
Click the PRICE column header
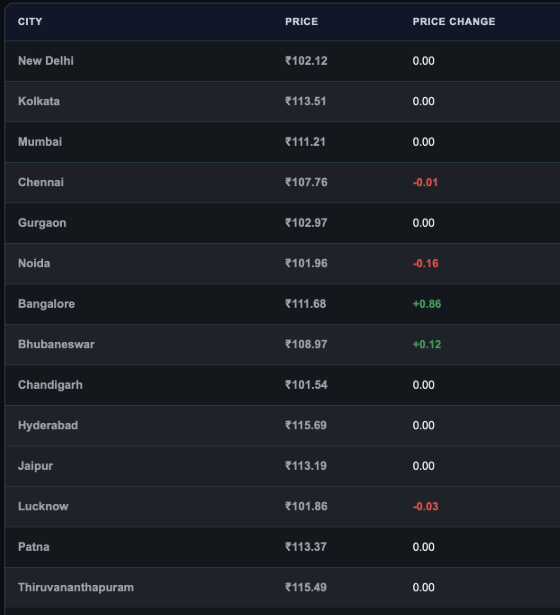[301, 22]
